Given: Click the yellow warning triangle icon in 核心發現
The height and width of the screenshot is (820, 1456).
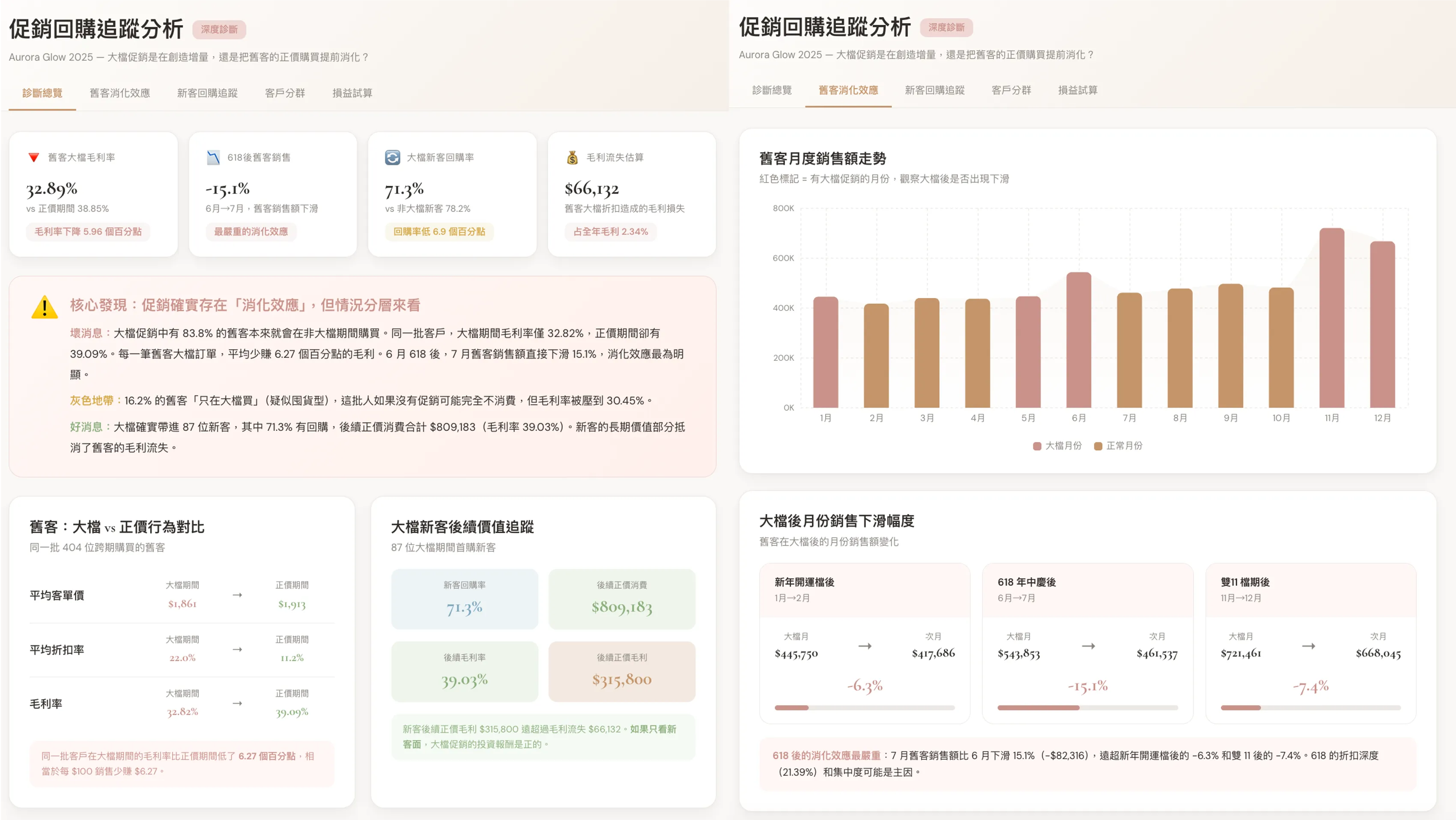Looking at the screenshot, I should click(44, 307).
